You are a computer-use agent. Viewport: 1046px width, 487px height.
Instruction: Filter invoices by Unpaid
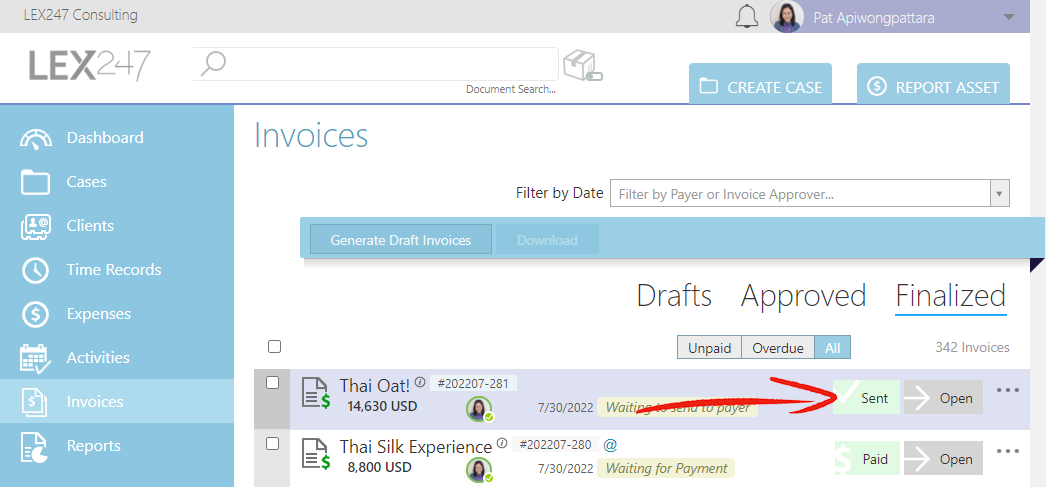[x=709, y=348]
